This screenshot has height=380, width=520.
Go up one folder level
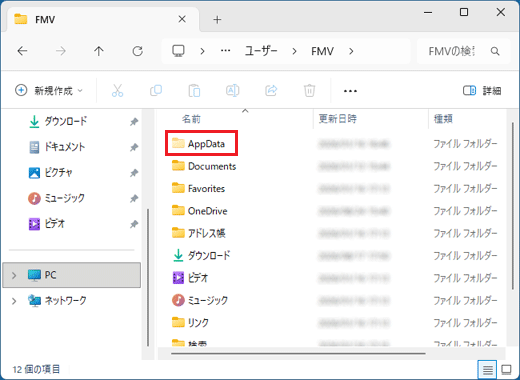click(99, 51)
